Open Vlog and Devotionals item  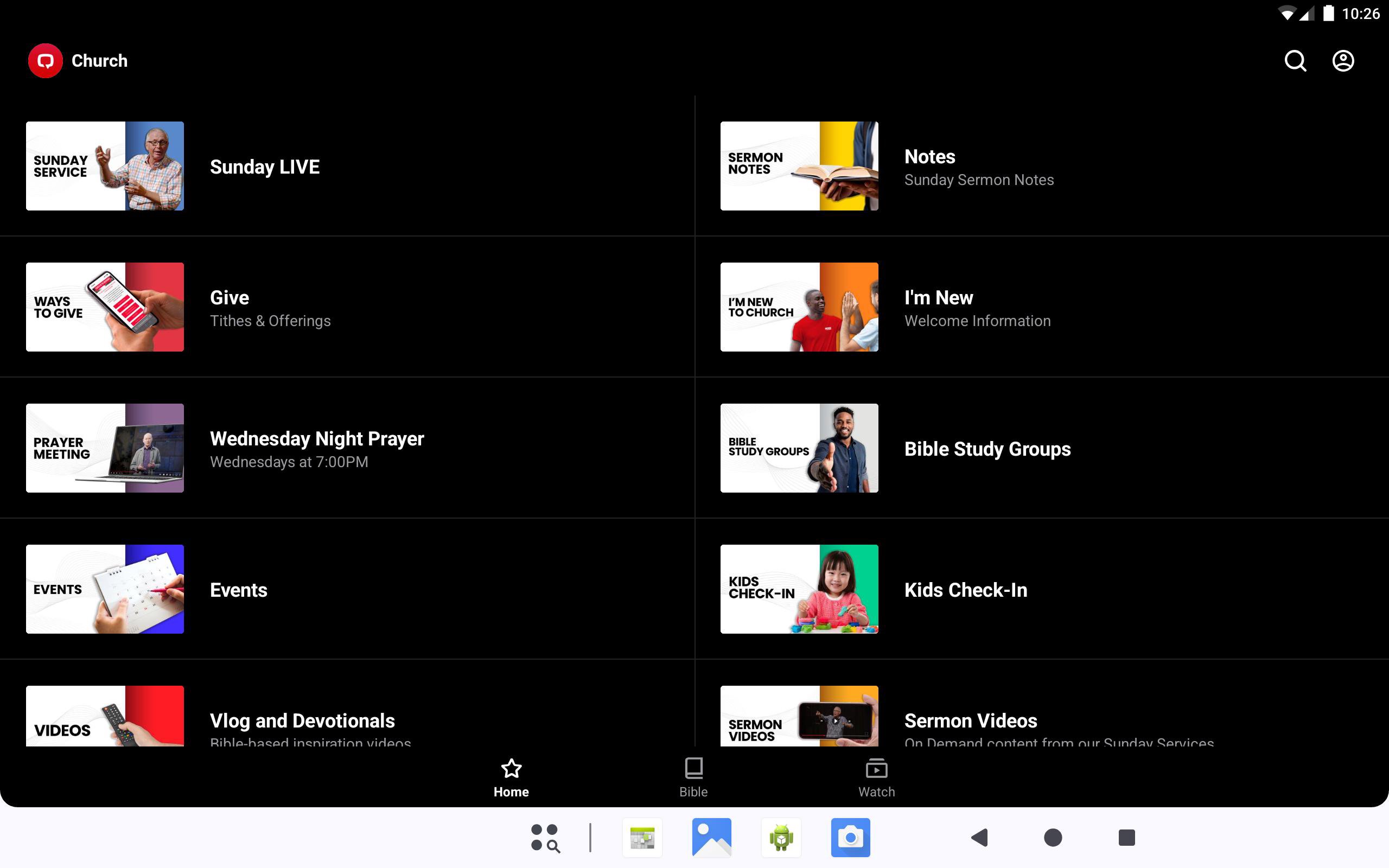(302, 722)
